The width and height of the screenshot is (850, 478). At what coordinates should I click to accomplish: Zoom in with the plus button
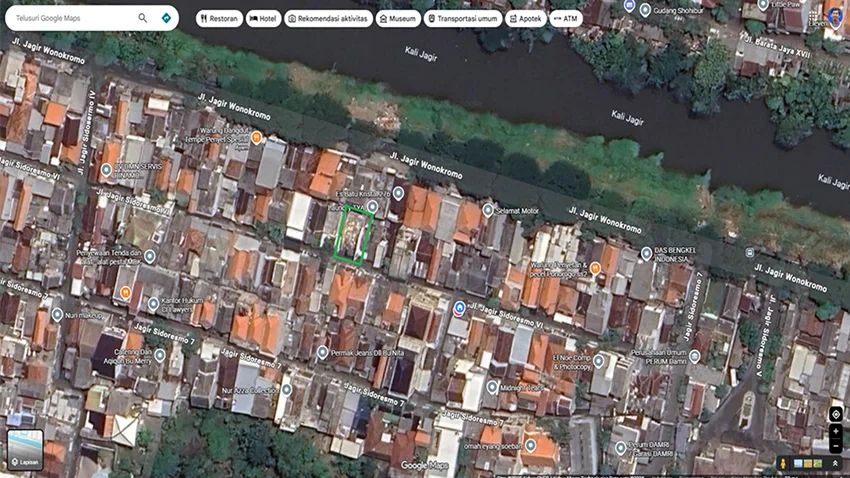pos(836,431)
